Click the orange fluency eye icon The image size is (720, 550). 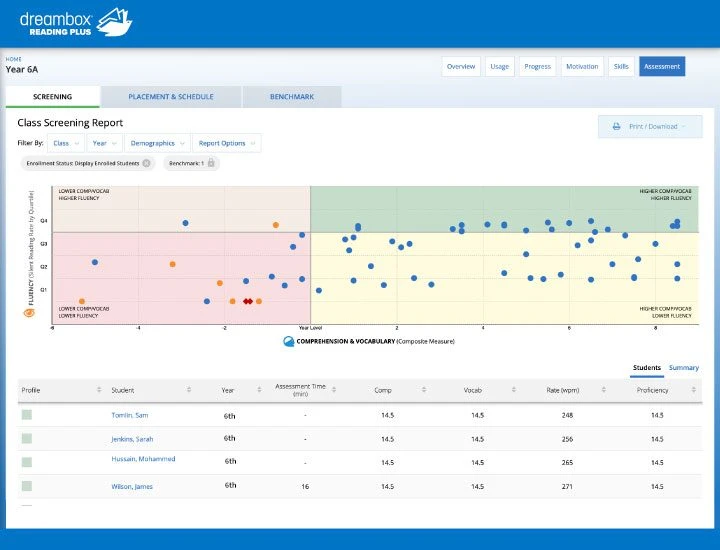coord(29,313)
